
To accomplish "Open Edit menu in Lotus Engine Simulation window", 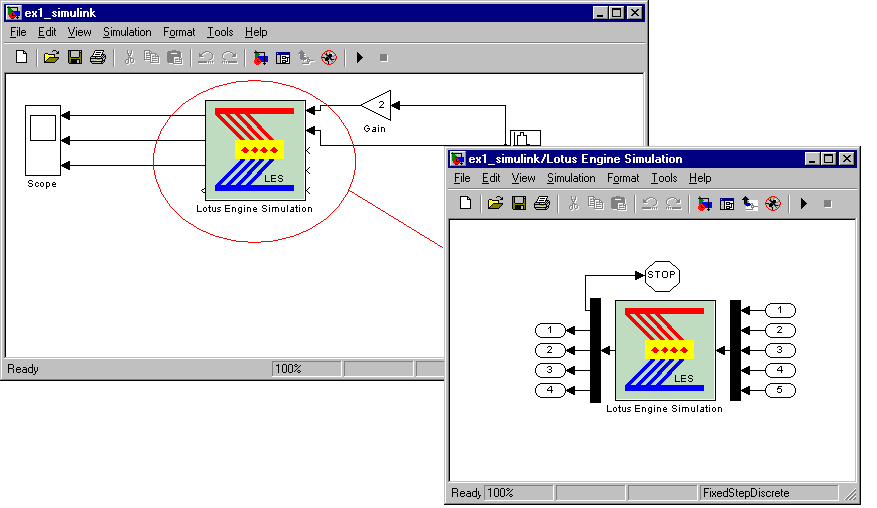I will [491, 178].
